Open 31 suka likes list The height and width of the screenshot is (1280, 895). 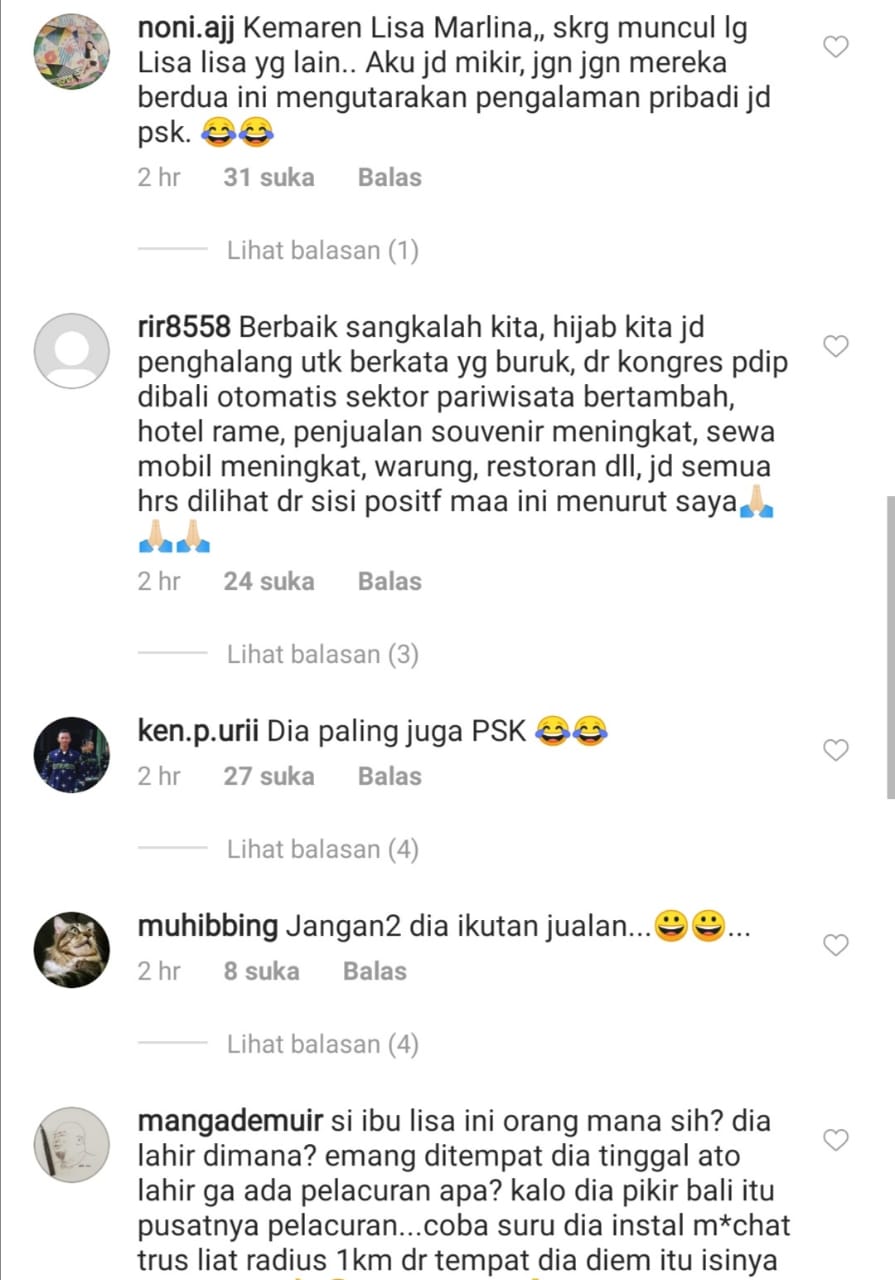coord(269,178)
